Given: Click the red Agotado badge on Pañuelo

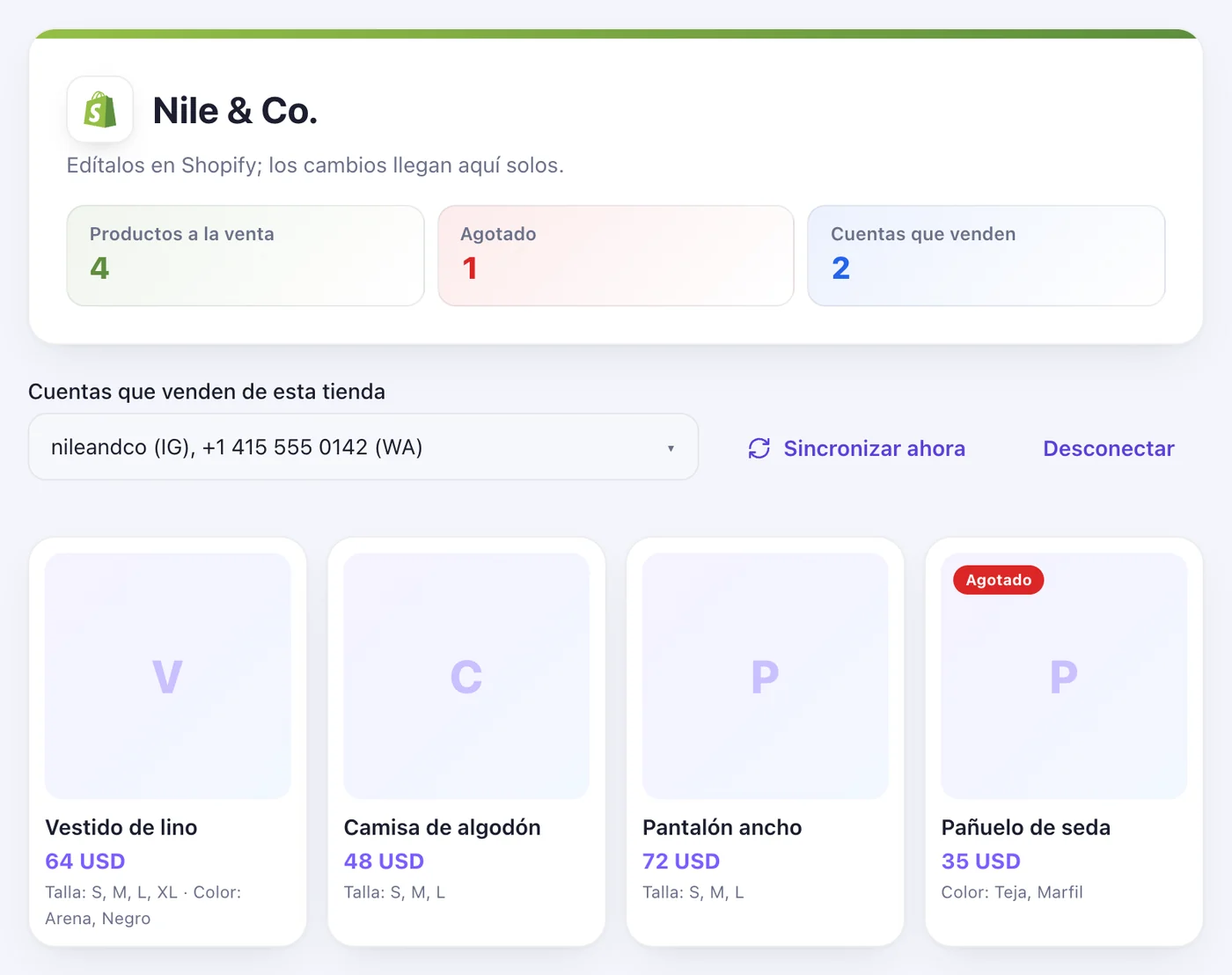Looking at the screenshot, I should coord(999,580).
